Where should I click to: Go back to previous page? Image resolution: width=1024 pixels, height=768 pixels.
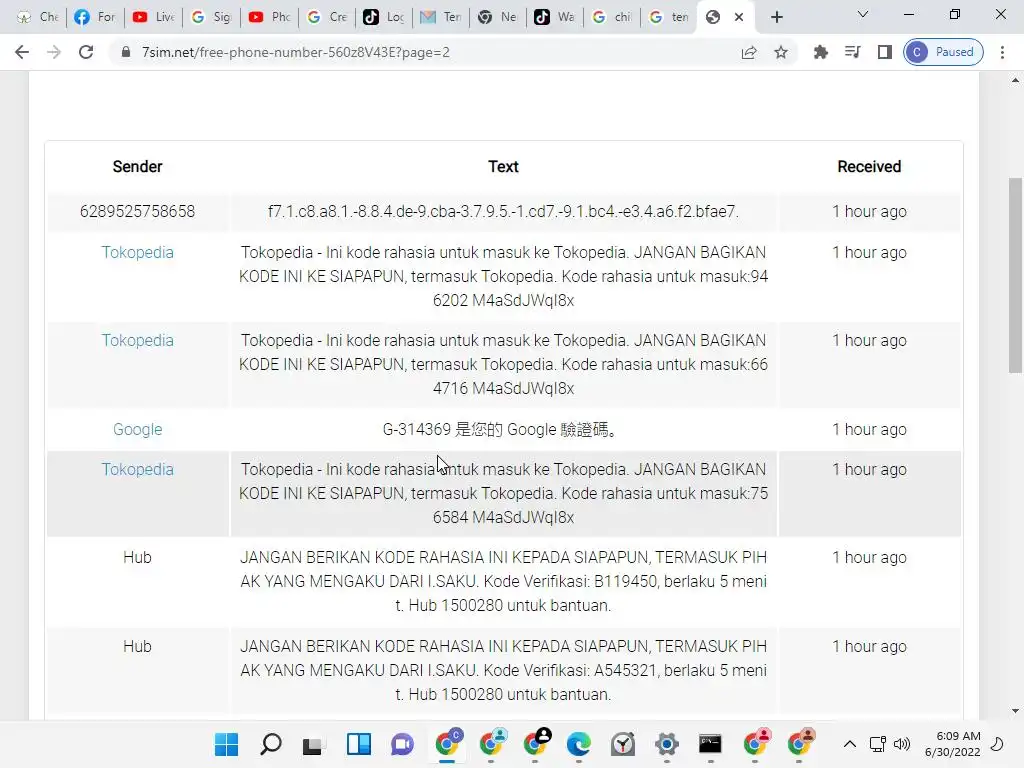pyautogui.click(x=22, y=52)
